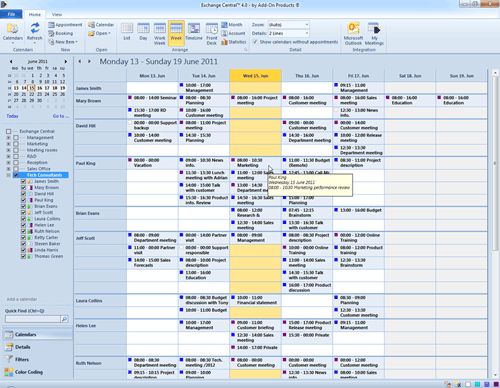Check the Meeting rooms checkbox

(16, 150)
